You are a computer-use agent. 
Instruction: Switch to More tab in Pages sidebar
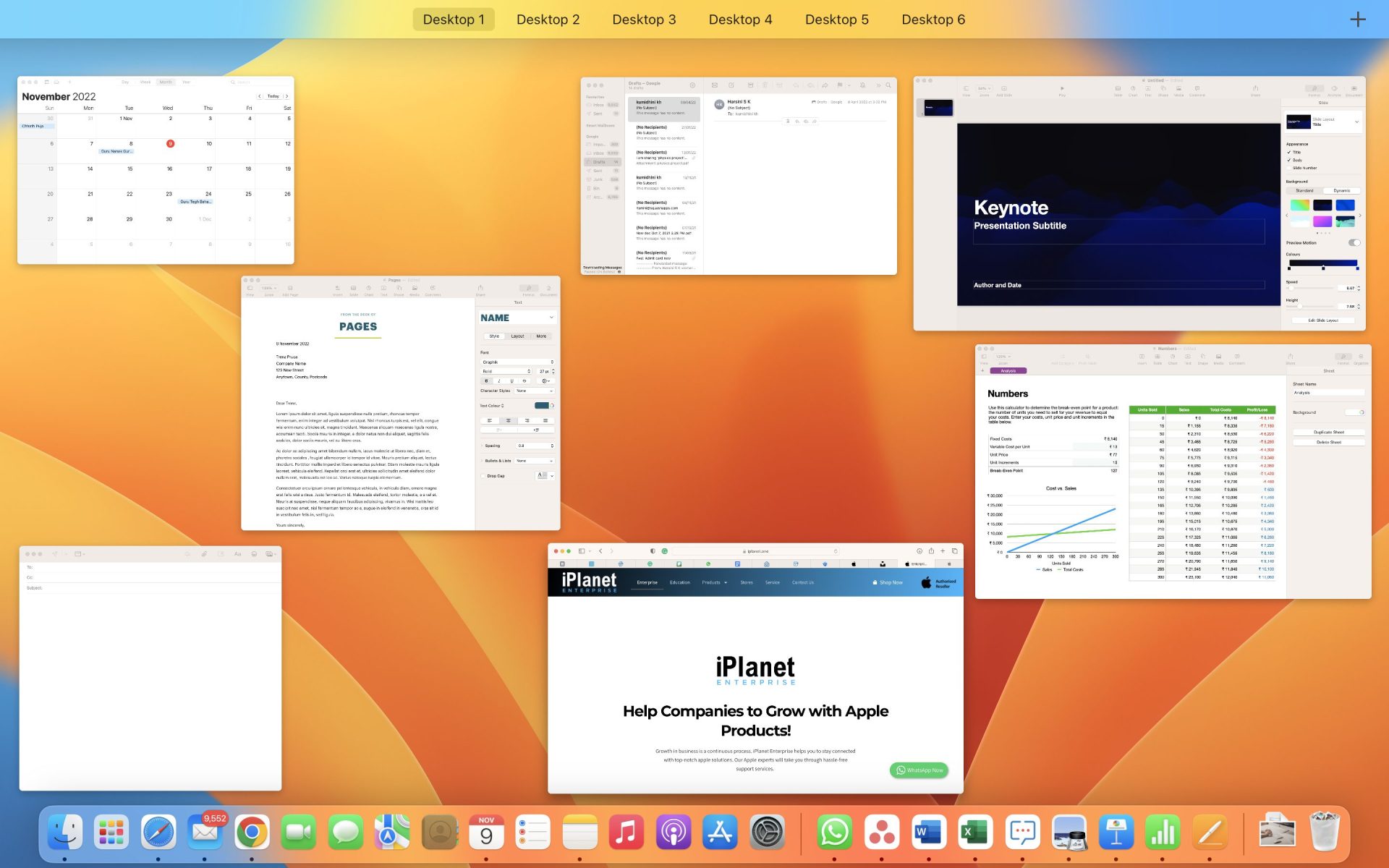pyautogui.click(x=541, y=336)
